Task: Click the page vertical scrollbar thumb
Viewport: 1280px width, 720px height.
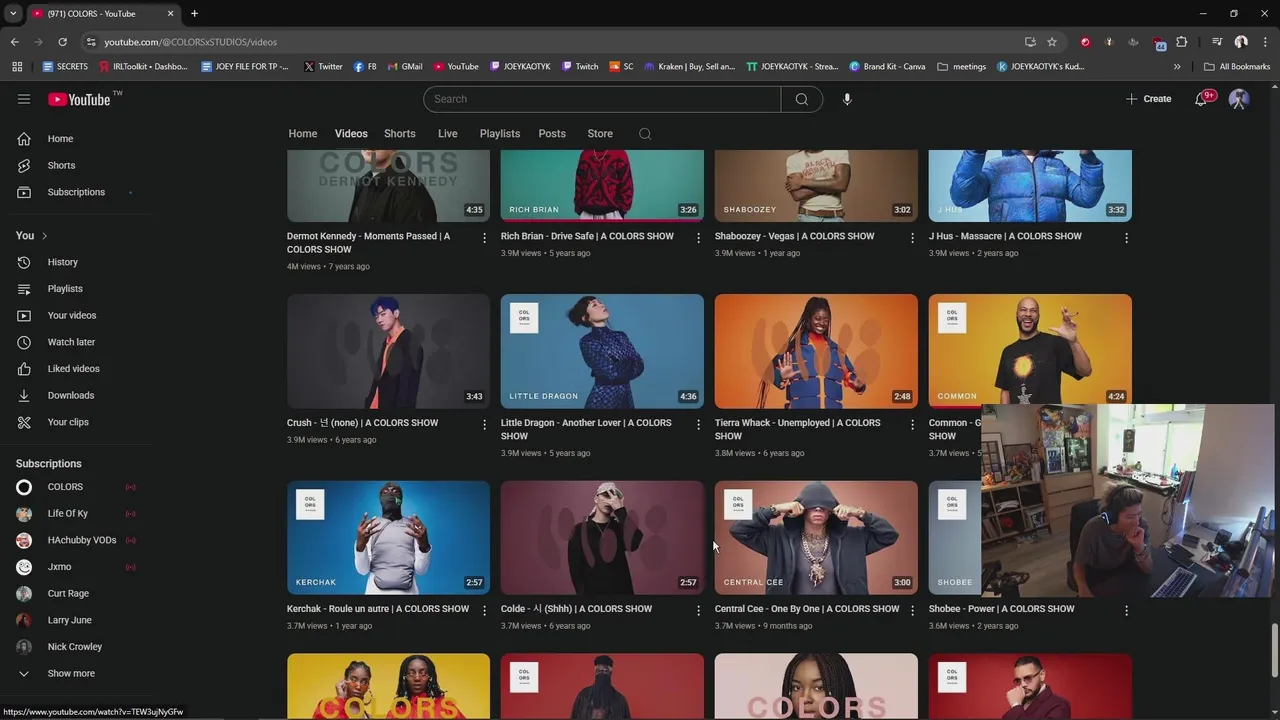Action: [1274, 651]
